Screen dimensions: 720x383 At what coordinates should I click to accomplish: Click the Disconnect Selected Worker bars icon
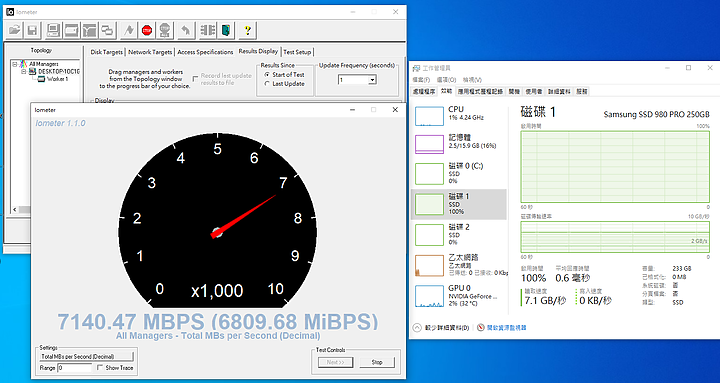(208, 30)
